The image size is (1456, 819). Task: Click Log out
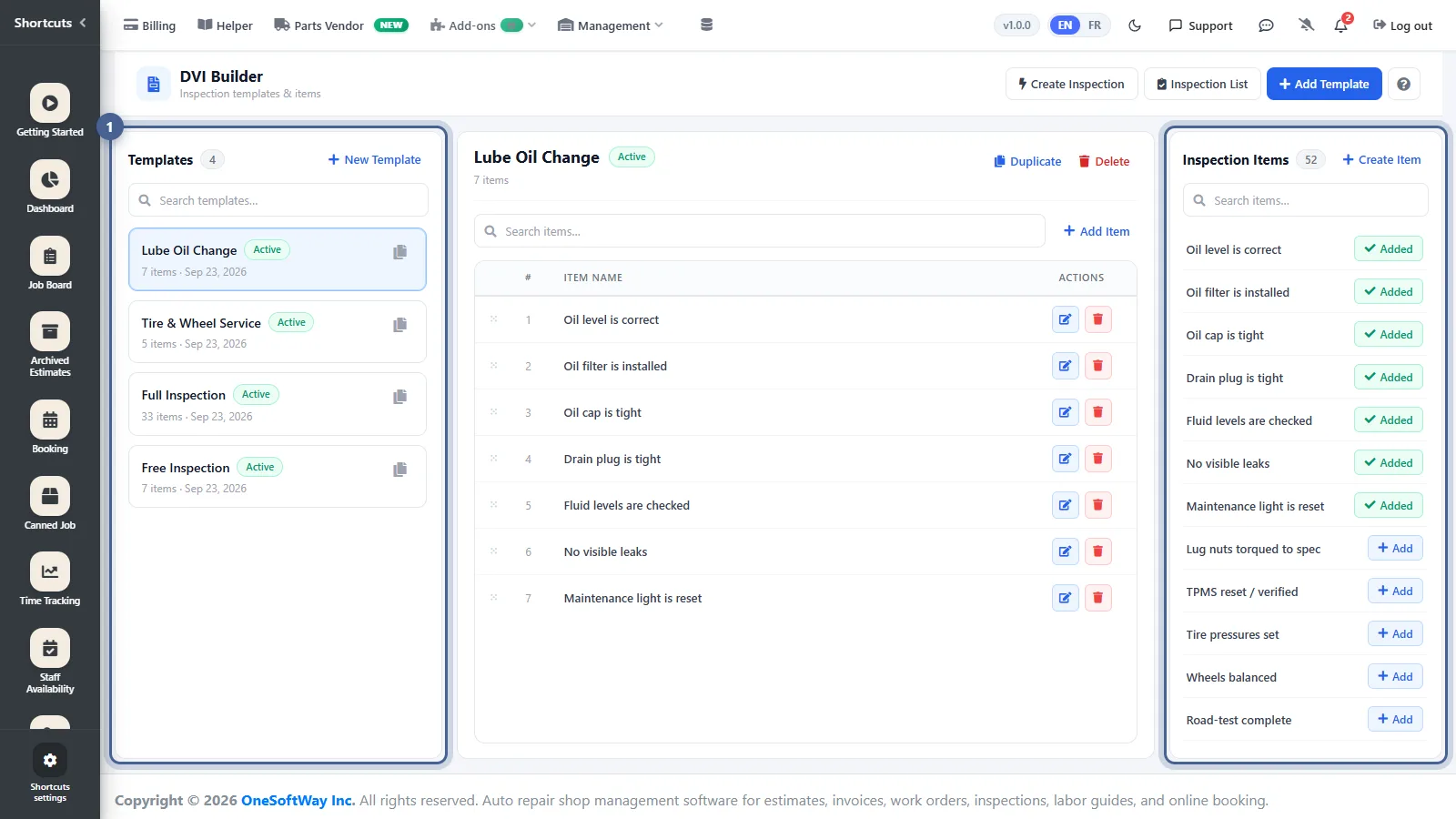tap(1402, 25)
